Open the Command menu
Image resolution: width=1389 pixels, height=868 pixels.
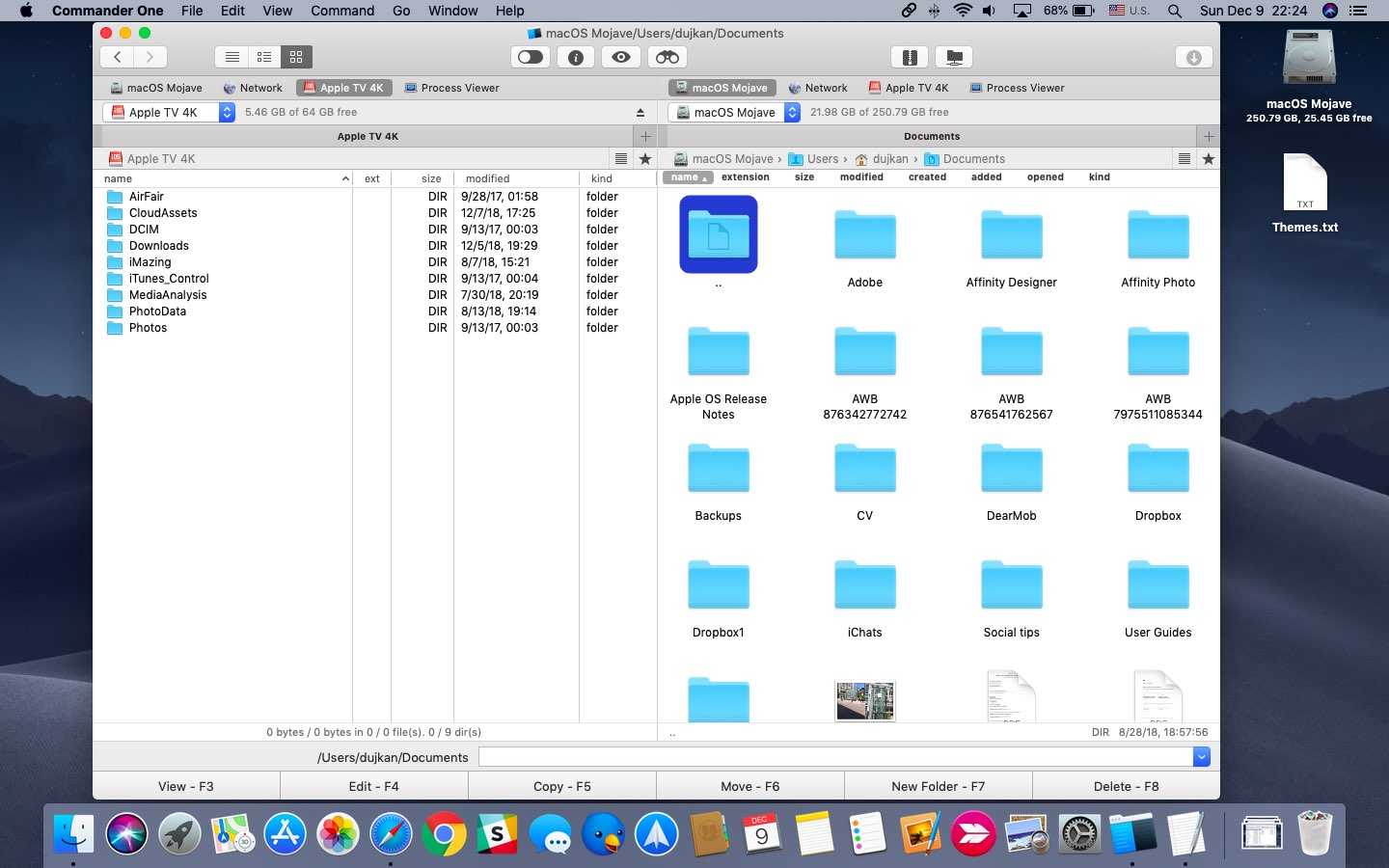pyautogui.click(x=341, y=11)
